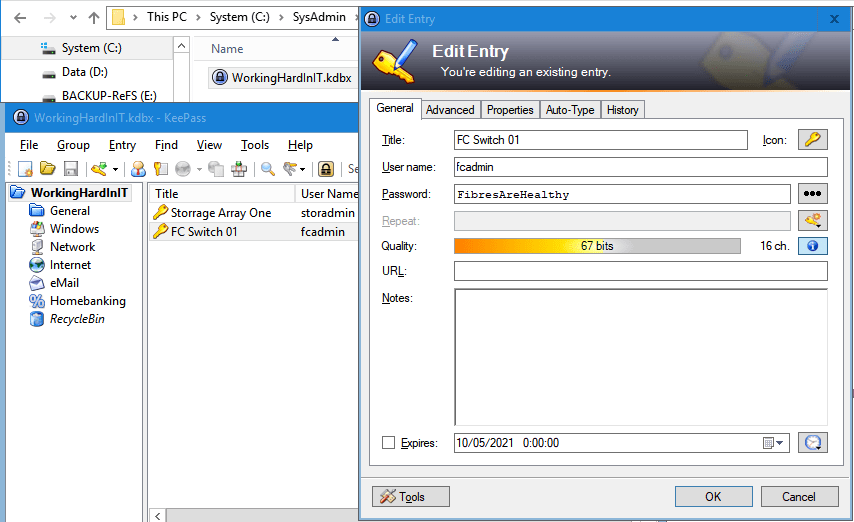Open the Help menu in KeePass
Screen dimensions: 854x522
[x=300, y=145]
